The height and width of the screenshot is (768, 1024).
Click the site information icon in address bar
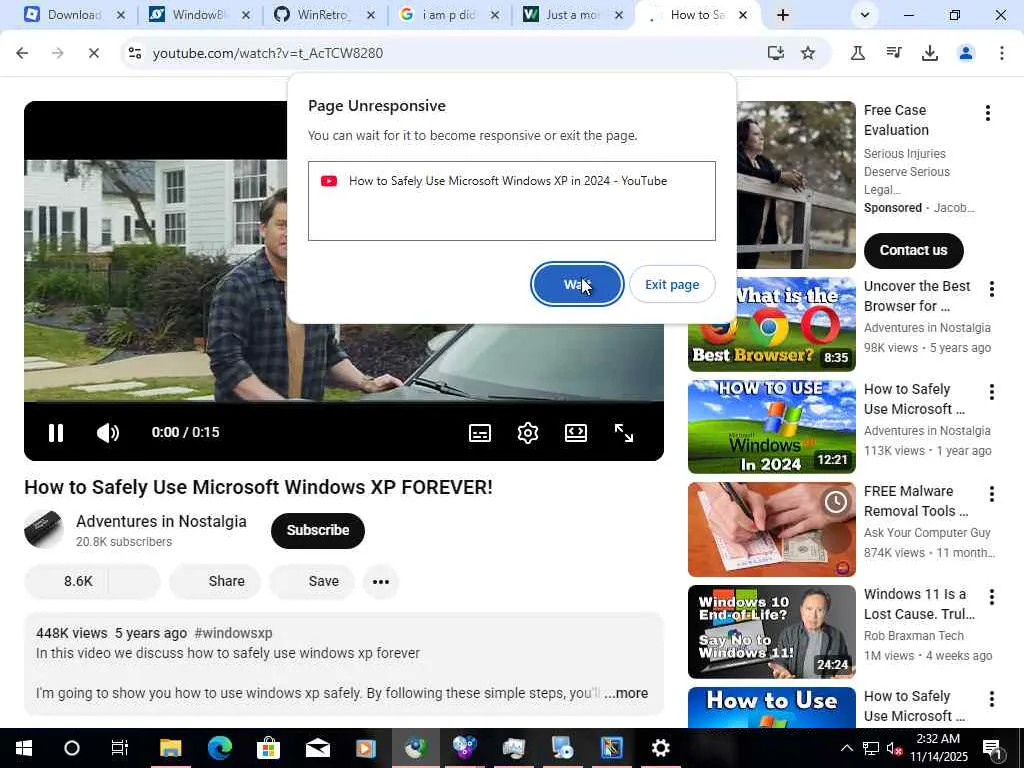point(135,53)
